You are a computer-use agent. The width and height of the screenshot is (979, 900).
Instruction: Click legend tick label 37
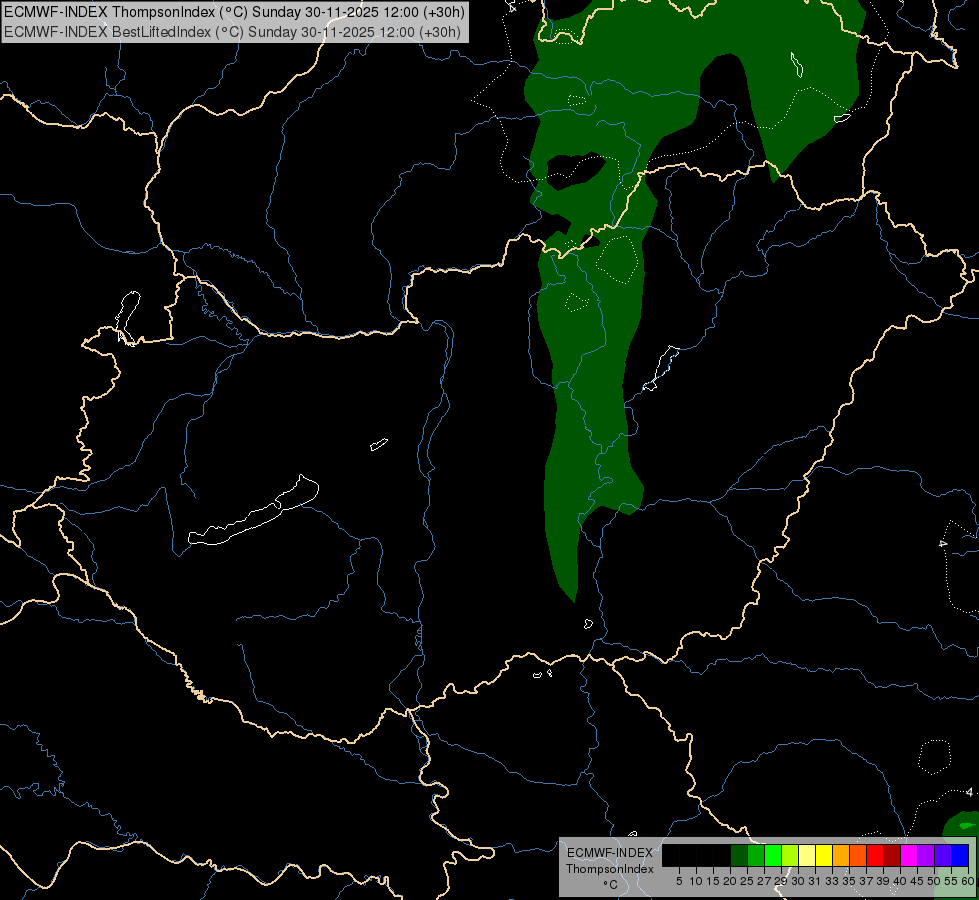tap(867, 881)
